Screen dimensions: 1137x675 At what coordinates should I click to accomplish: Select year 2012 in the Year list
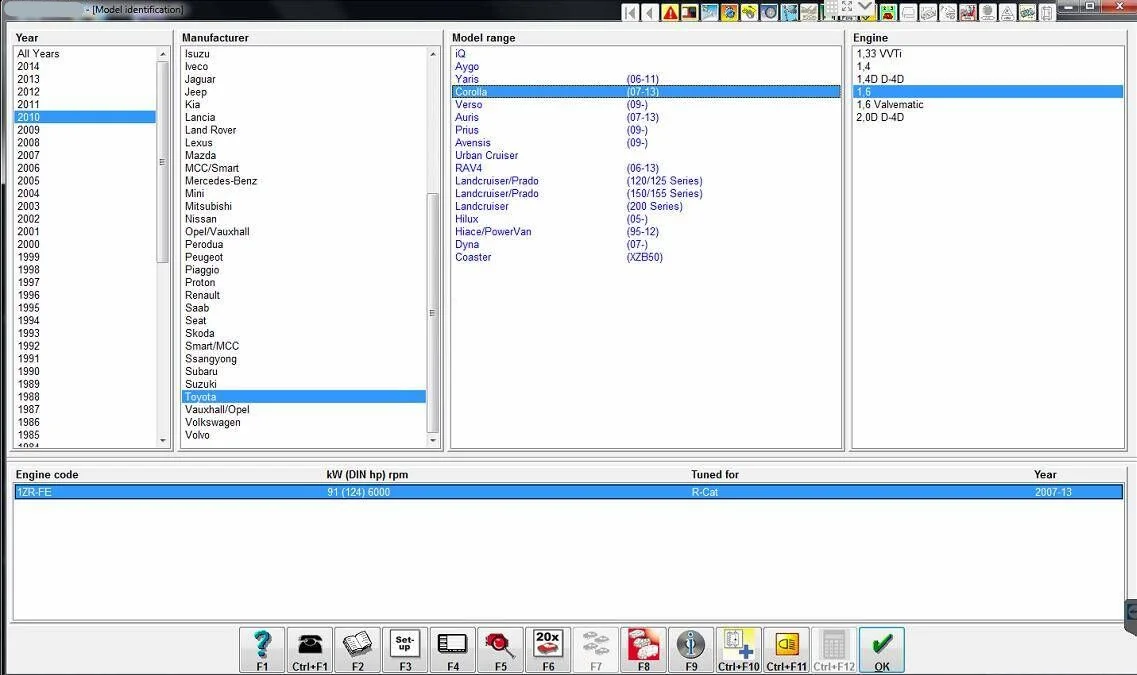(x=29, y=92)
